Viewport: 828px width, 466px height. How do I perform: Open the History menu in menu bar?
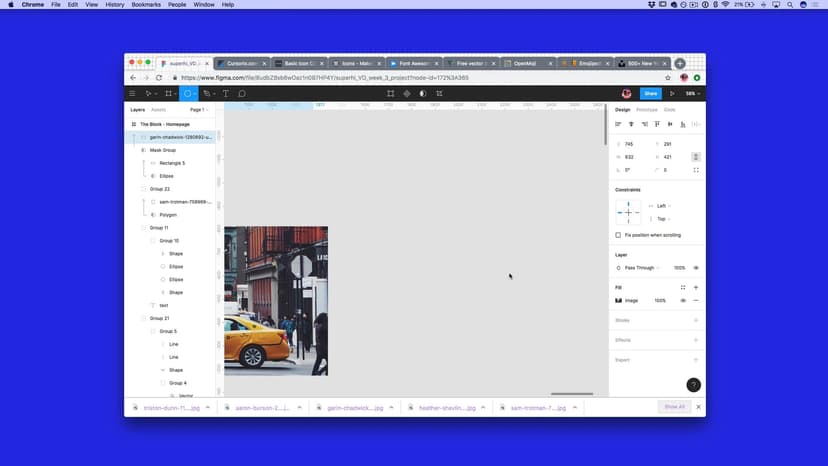click(x=115, y=5)
